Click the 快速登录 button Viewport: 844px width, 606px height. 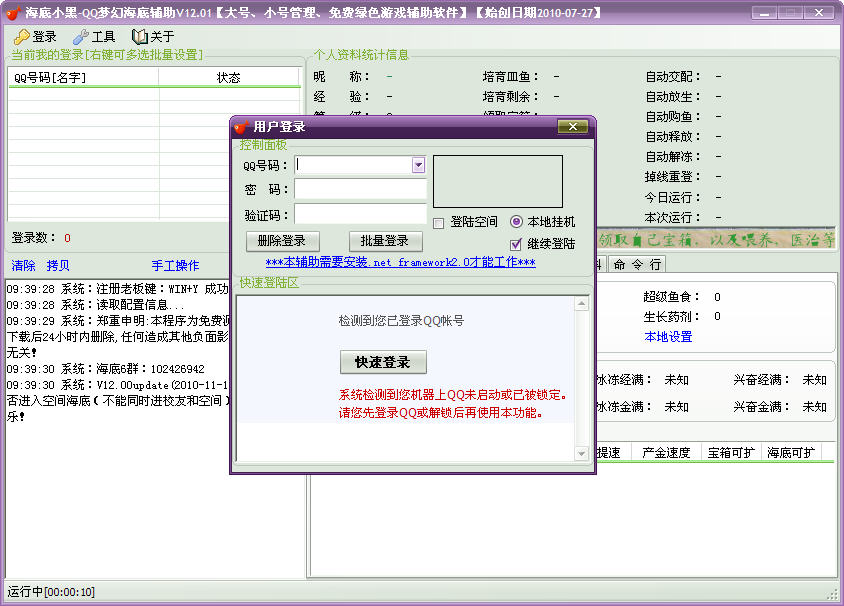(383, 362)
